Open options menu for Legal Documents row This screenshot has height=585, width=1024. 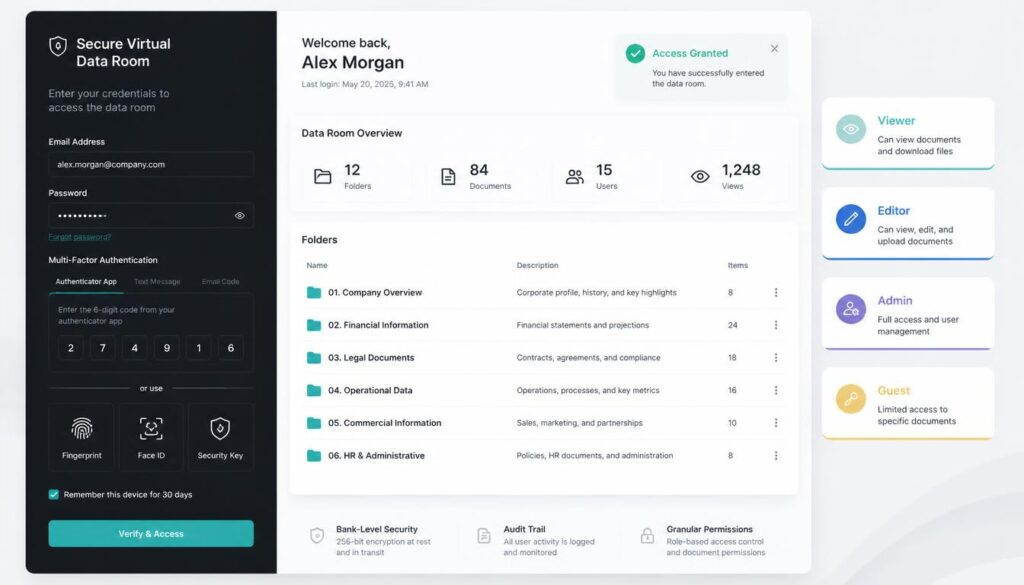click(776, 358)
